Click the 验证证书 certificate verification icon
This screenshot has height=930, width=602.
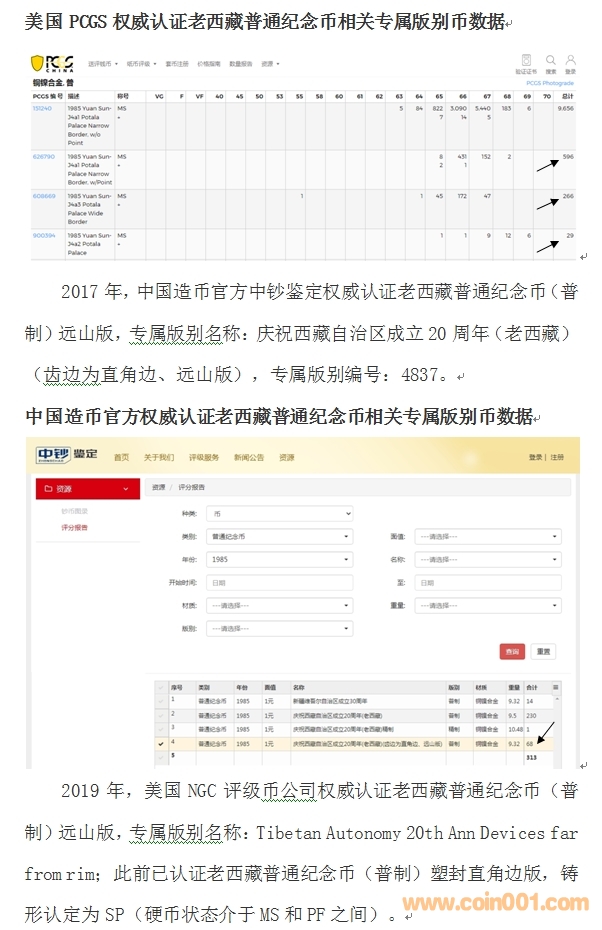pyautogui.click(x=526, y=61)
